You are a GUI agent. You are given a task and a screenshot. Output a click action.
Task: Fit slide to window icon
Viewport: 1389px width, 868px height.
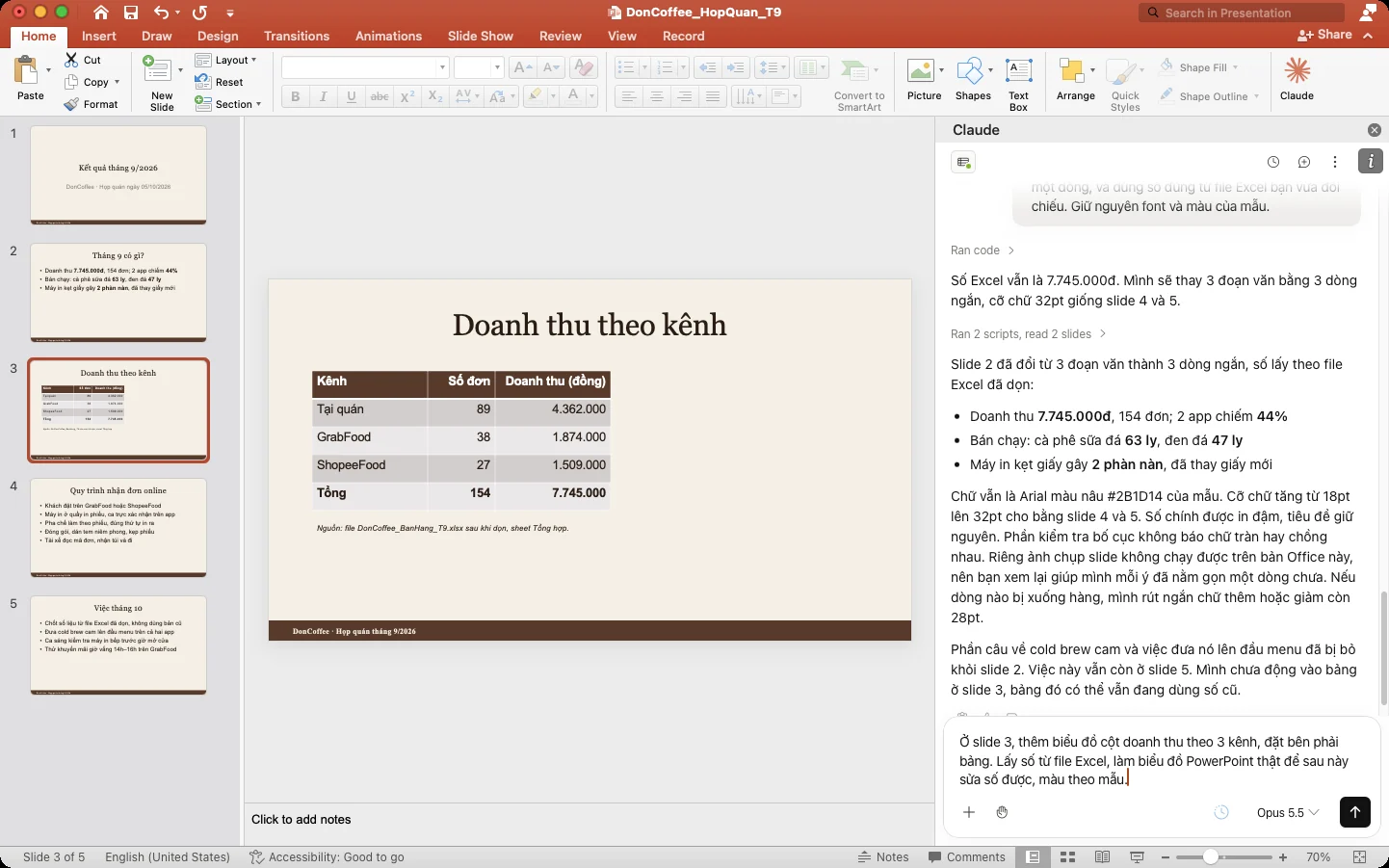coord(1360,857)
